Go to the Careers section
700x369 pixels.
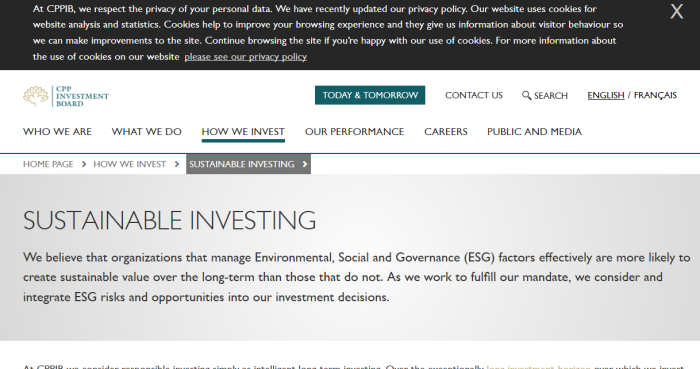coord(446,132)
